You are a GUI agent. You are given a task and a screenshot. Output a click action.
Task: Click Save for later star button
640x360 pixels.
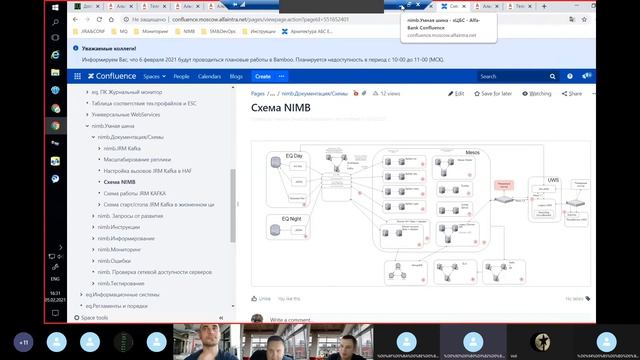pos(493,94)
